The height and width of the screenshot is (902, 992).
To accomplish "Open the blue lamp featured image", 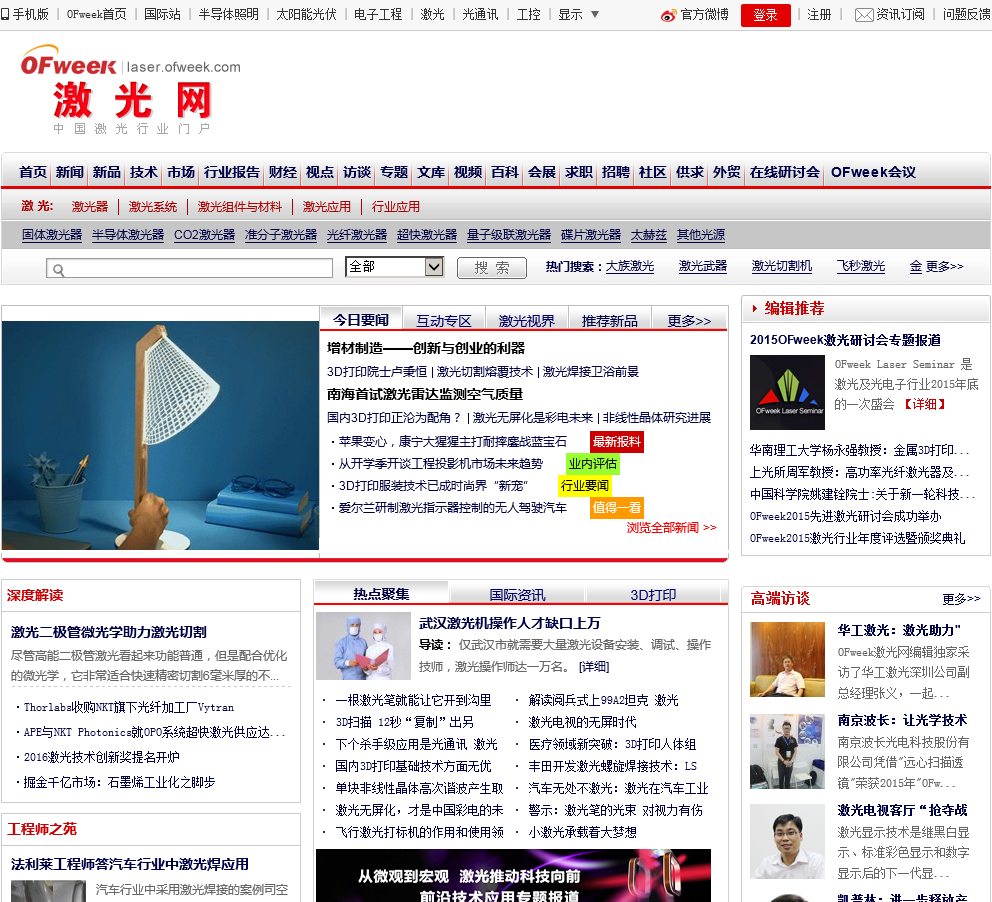I will 160,435.
